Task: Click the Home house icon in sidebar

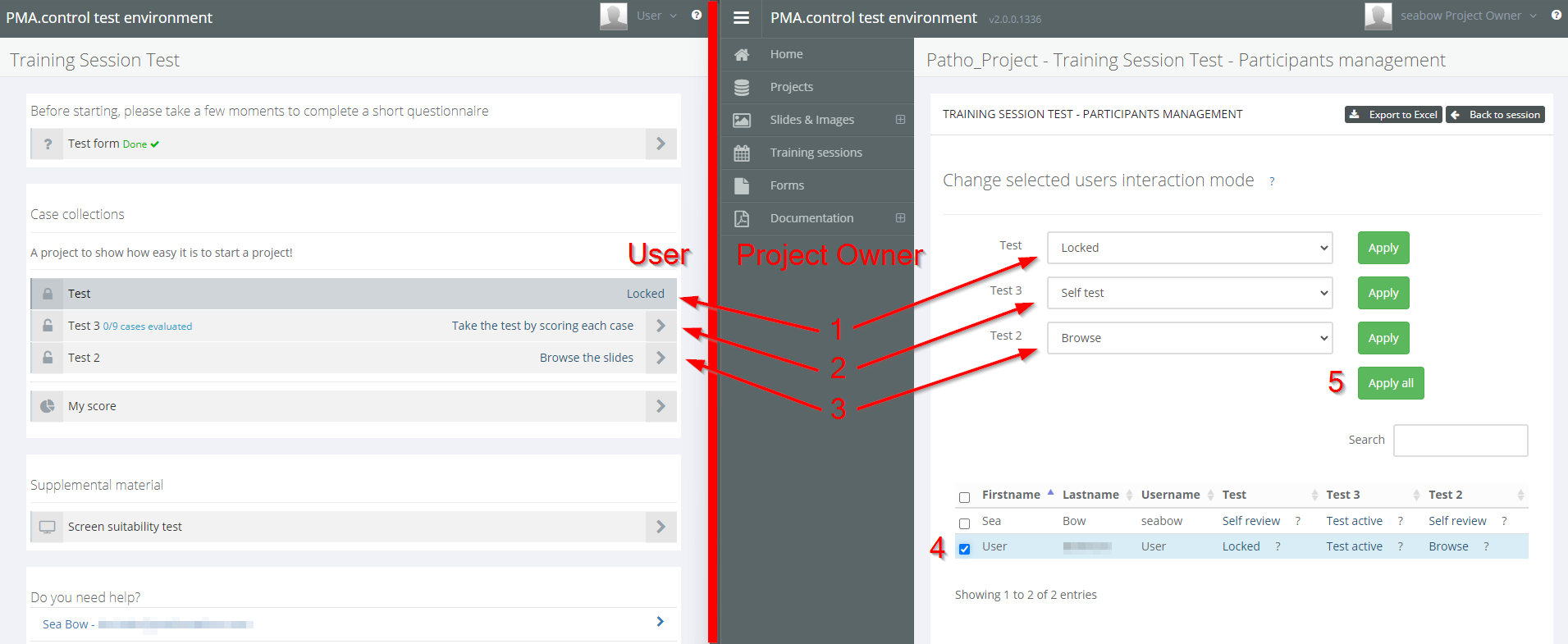Action: coord(742,54)
